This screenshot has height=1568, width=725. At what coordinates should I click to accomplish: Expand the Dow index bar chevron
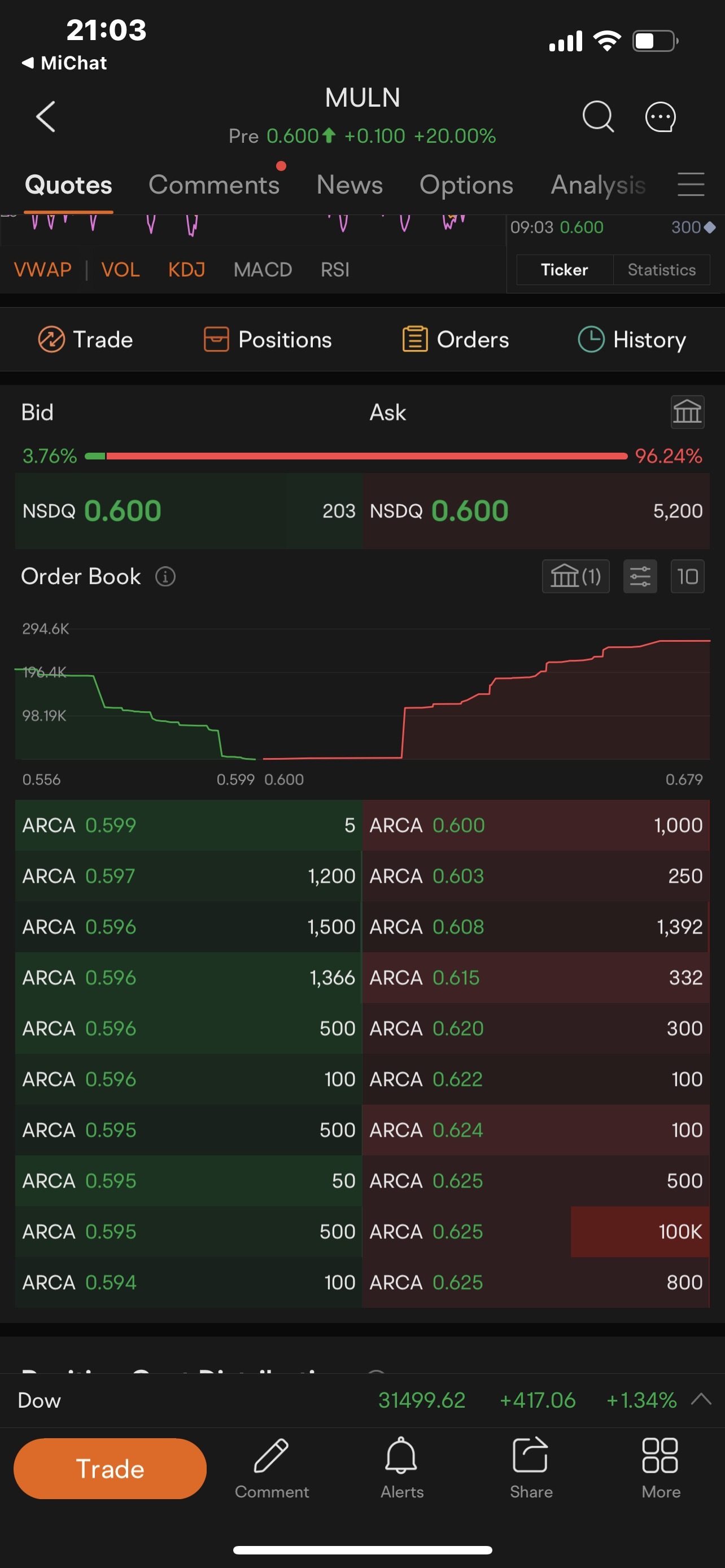(701, 1398)
